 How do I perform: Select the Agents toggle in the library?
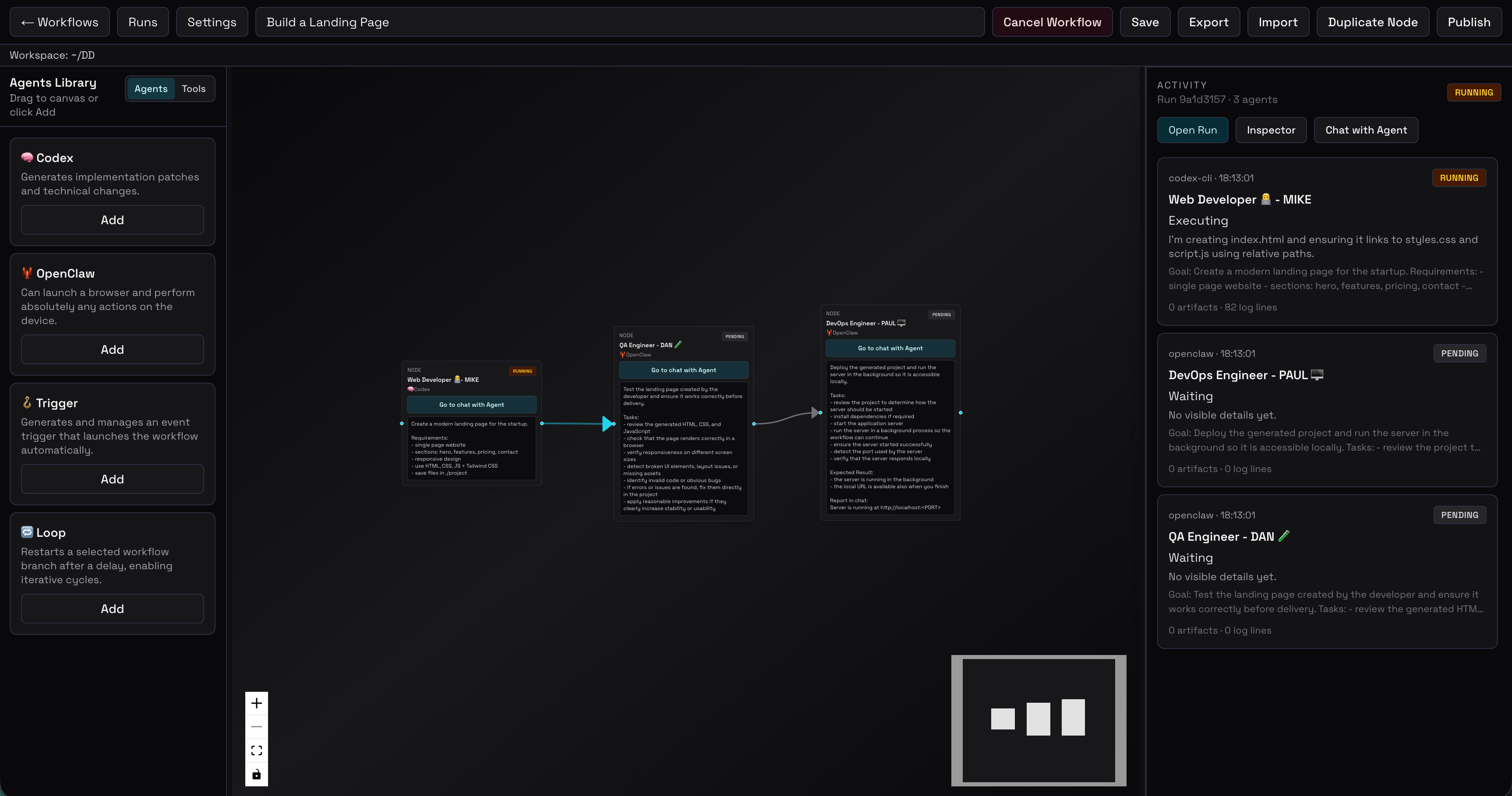(x=151, y=88)
